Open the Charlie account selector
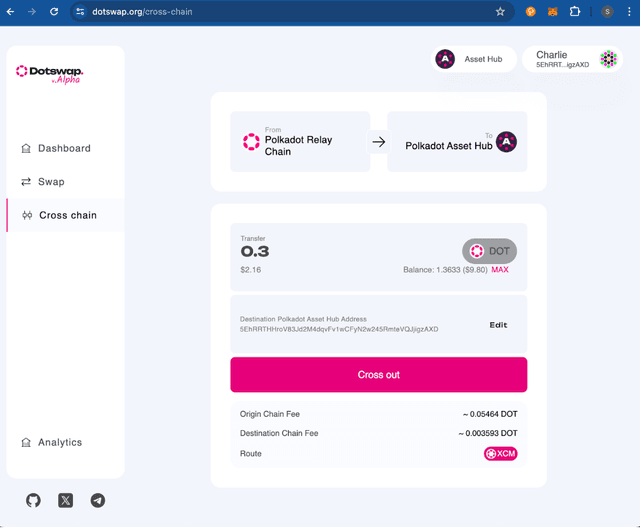The height and width of the screenshot is (528, 640). click(572, 59)
